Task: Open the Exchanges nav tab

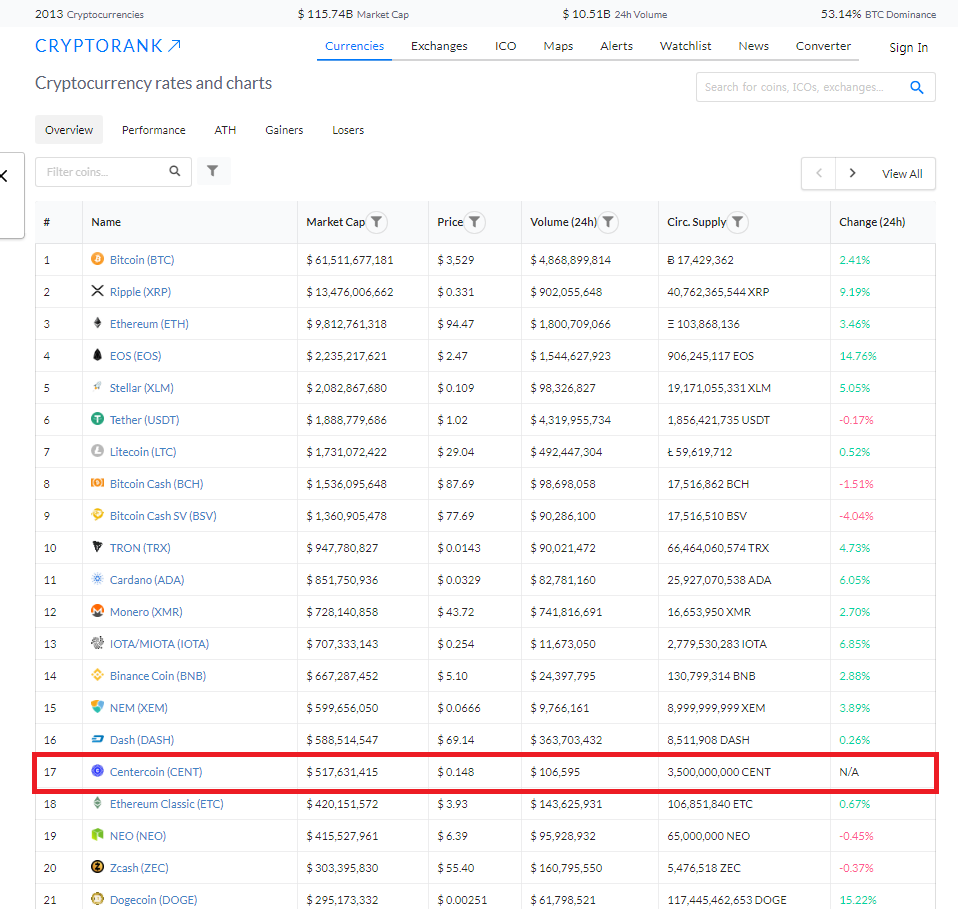Action: coord(439,46)
